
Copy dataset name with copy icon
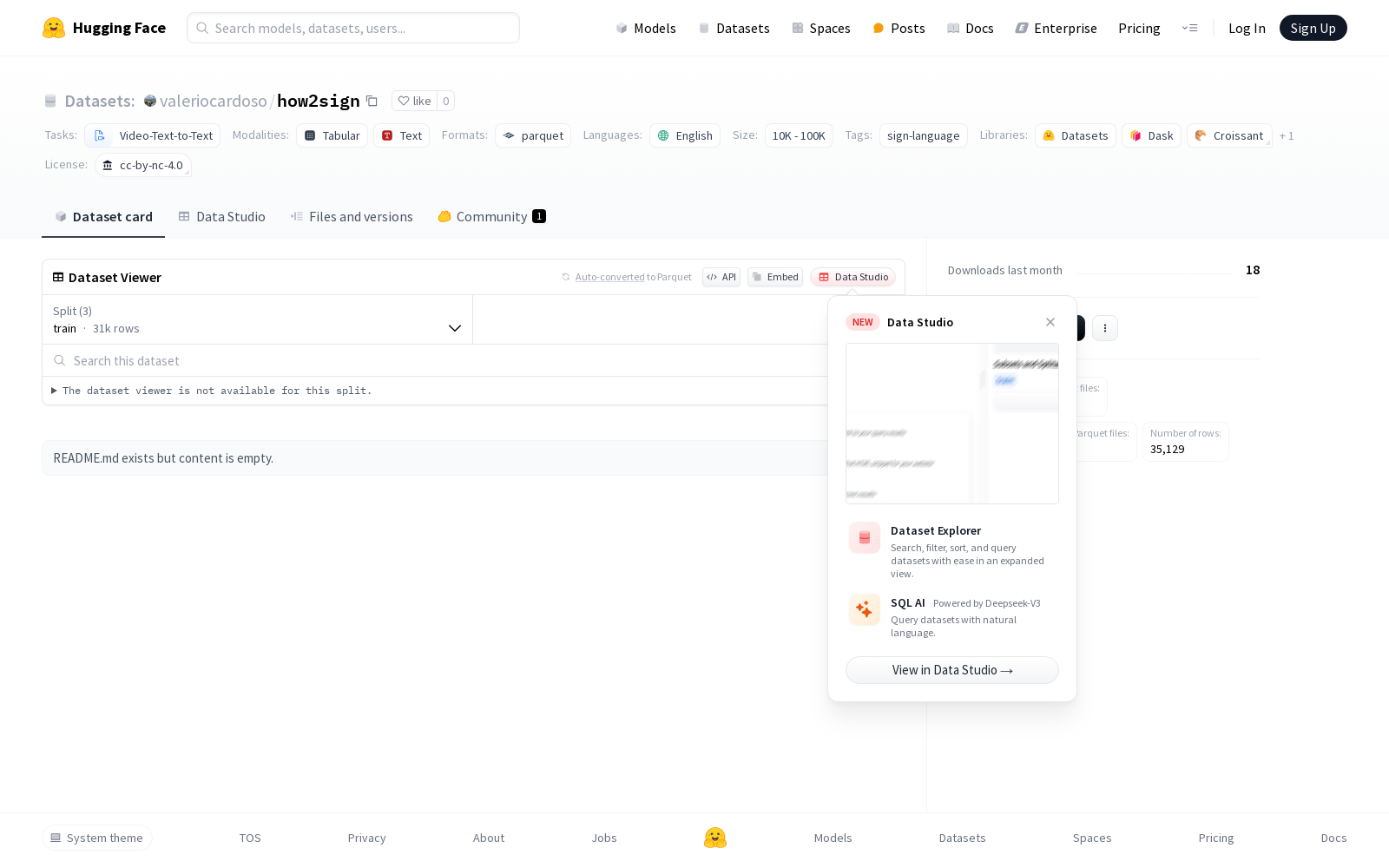pyautogui.click(x=372, y=101)
